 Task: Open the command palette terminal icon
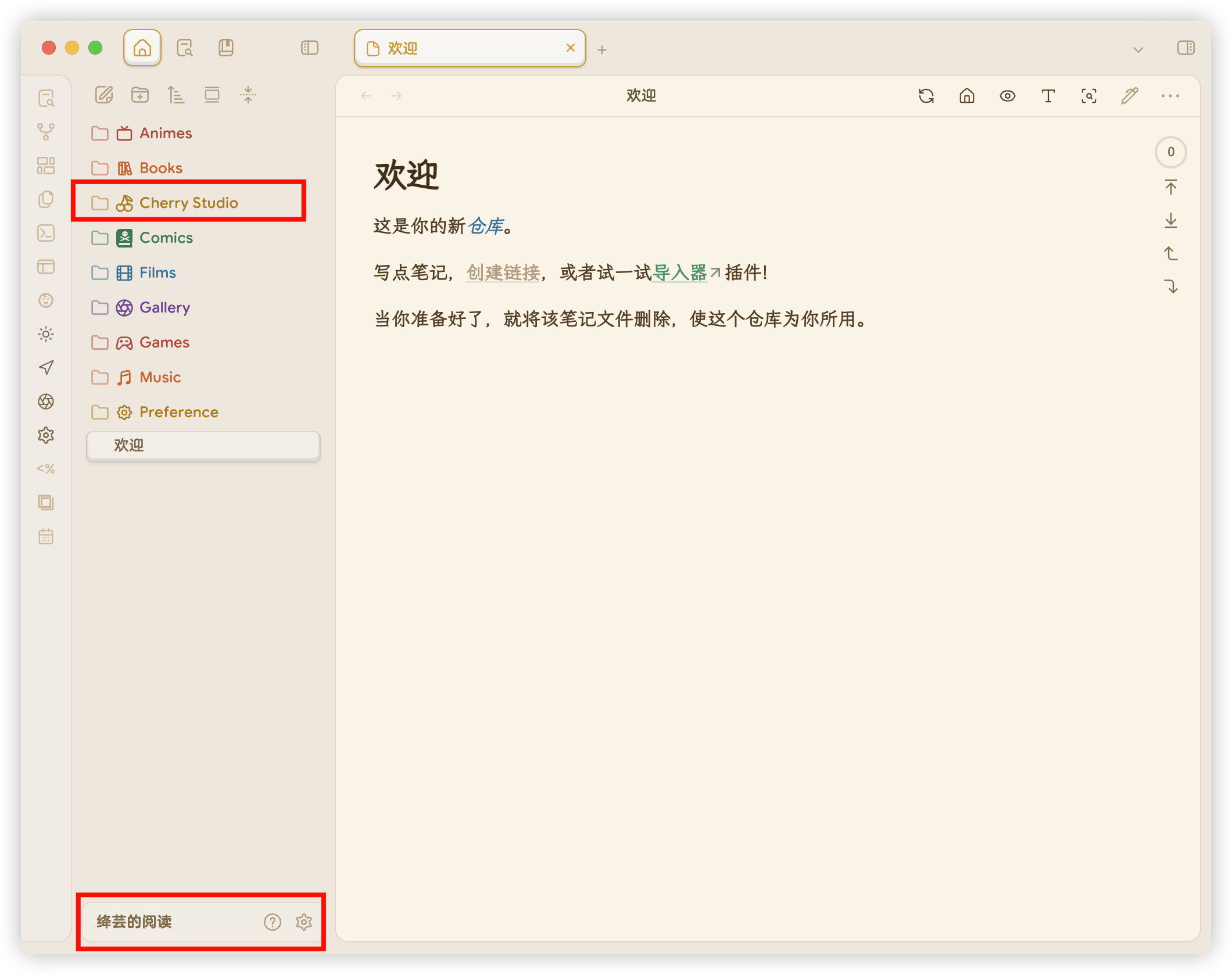pos(46,233)
